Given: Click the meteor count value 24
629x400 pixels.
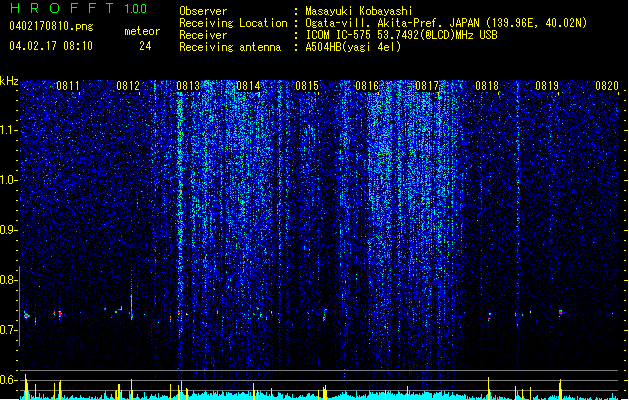Looking at the screenshot, I should click(145, 46).
